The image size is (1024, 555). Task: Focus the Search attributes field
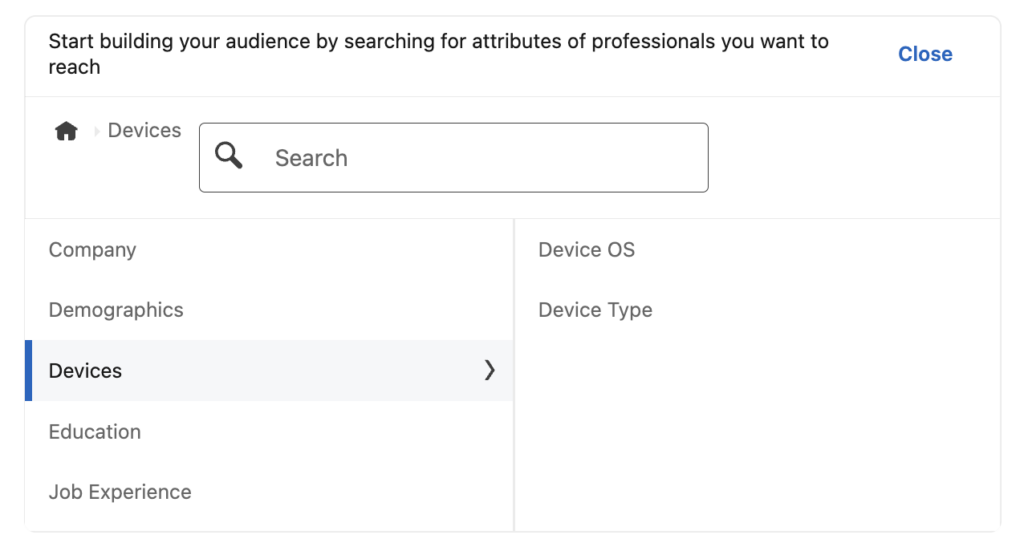pos(454,157)
